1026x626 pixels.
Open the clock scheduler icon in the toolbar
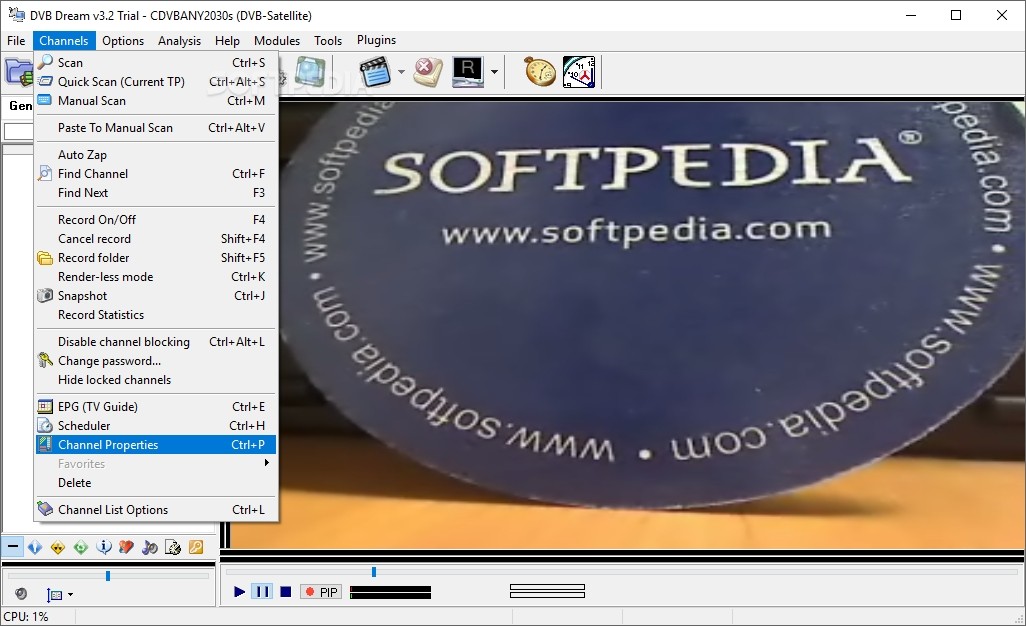pyautogui.click(x=579, y=71)
